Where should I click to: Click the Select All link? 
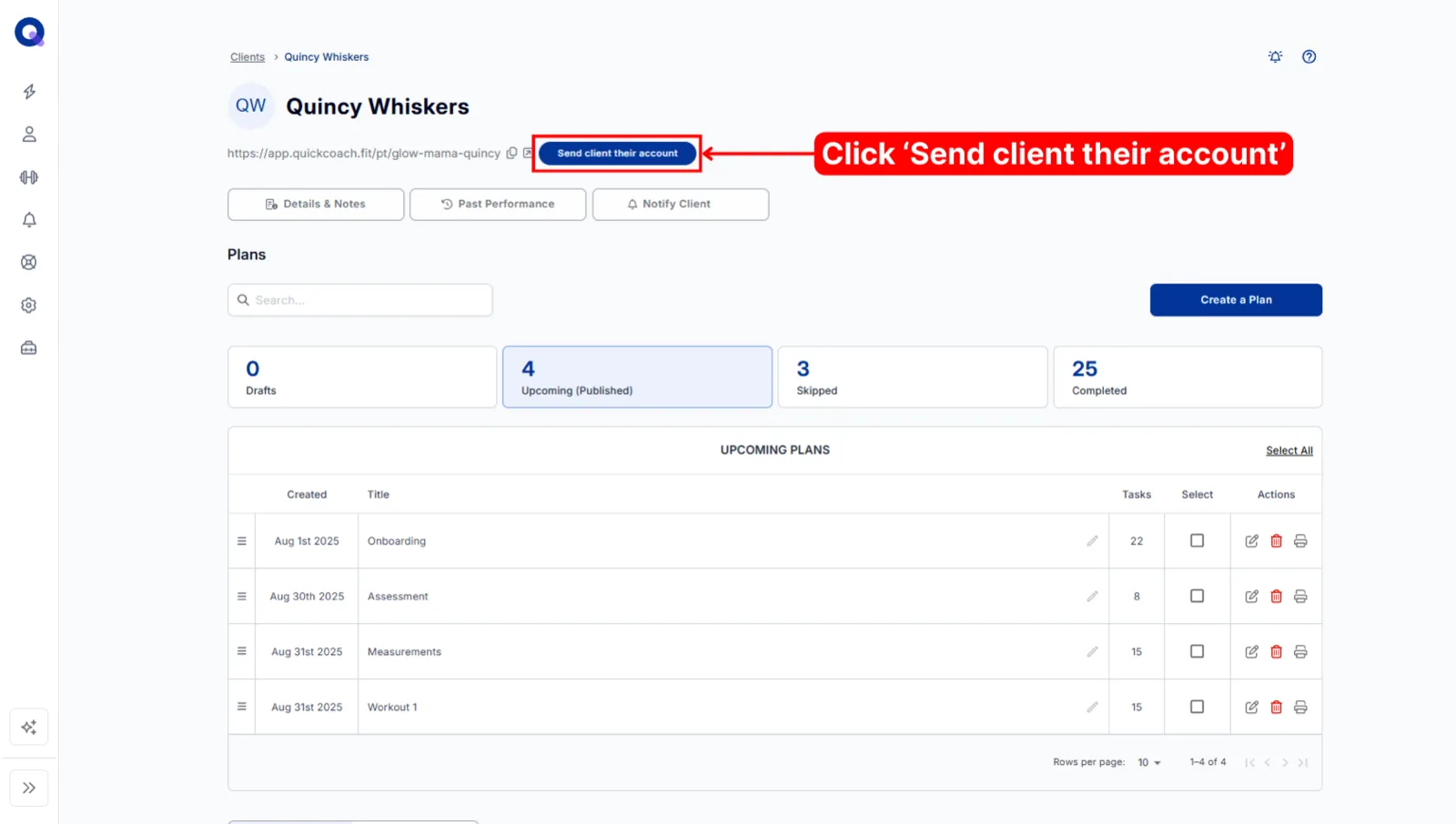pyautogui.click(x=1289, y=451)
